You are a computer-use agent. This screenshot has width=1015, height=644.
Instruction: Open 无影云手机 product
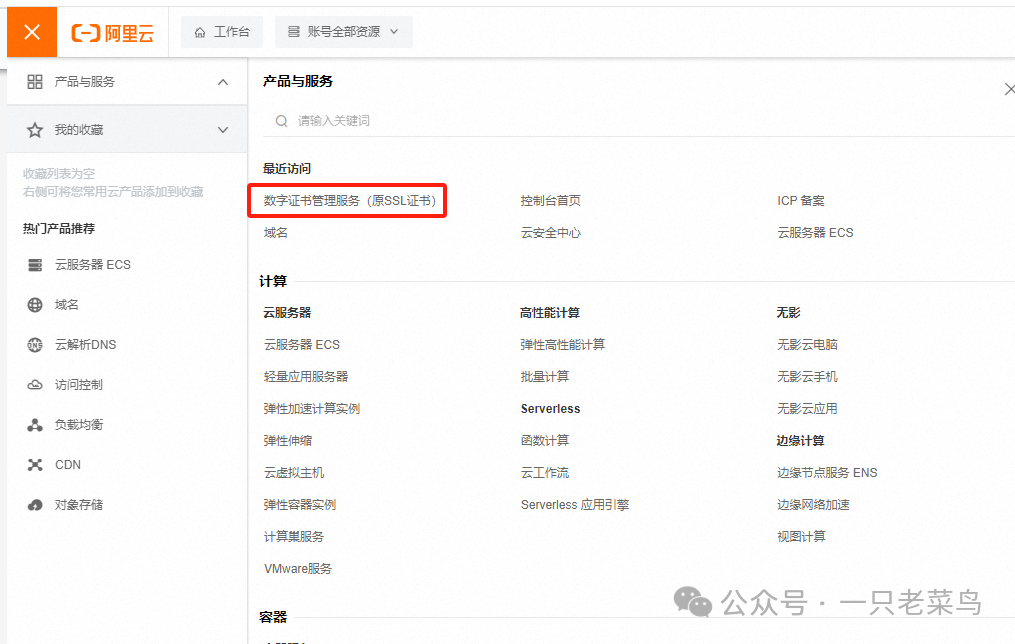pyautogui.click(x=807, y=377)
